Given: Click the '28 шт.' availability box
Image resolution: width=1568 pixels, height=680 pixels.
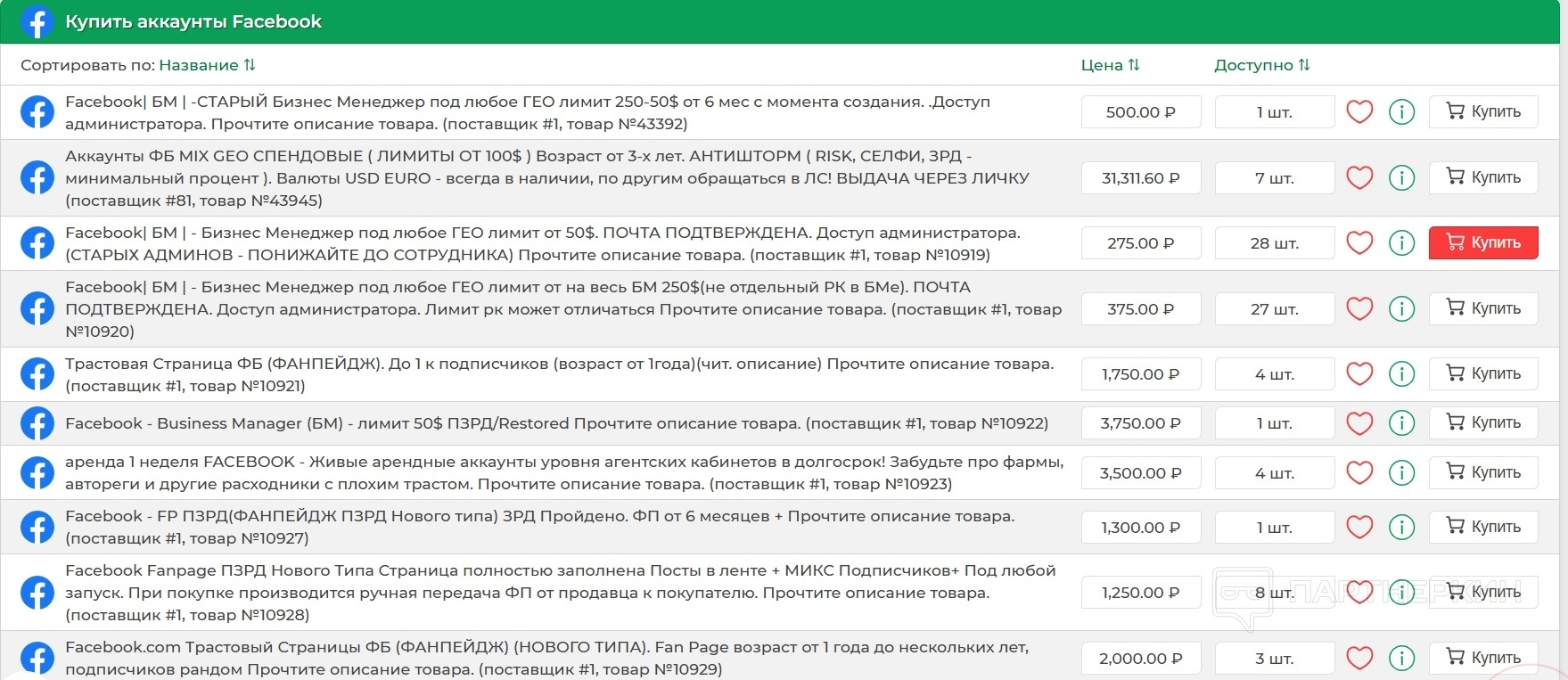Looking at the screenshot, I should [1275, 243].
